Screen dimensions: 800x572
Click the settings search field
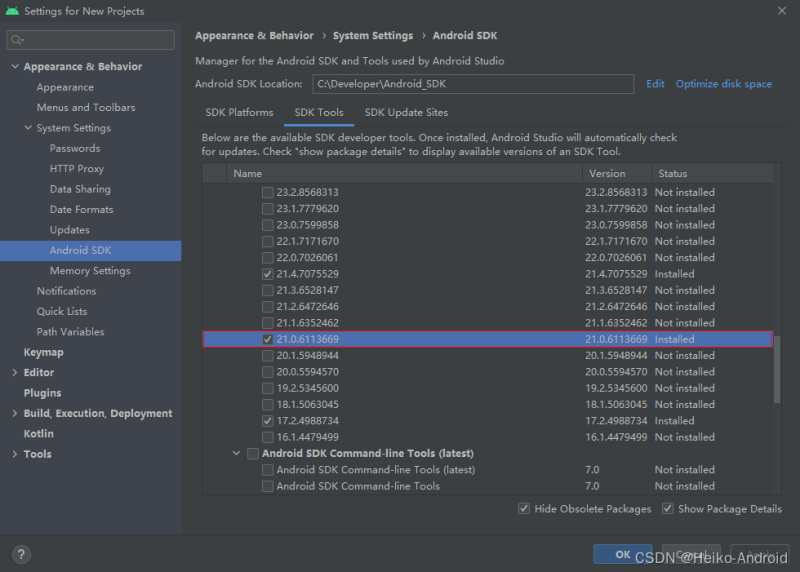pyautogui.click(x=90, y=40)
